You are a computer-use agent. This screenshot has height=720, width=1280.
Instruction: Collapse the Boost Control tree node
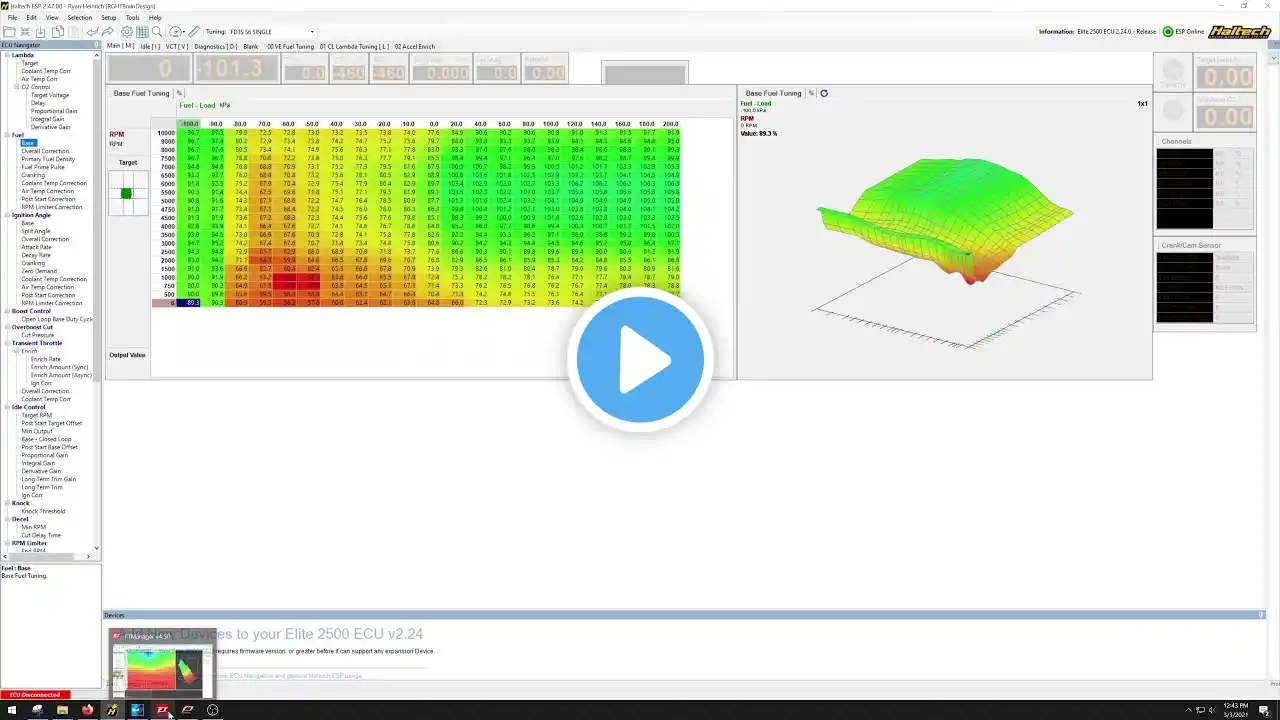(x=7, y=311)
